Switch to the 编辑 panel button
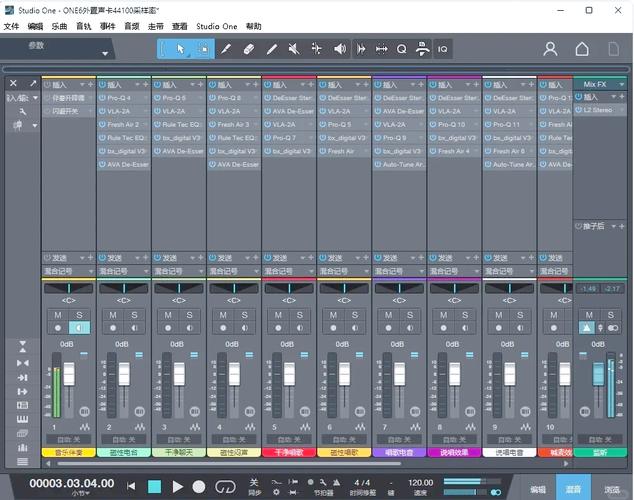The image size is (634, 500). pyautogui.click(x=538, y=489)
